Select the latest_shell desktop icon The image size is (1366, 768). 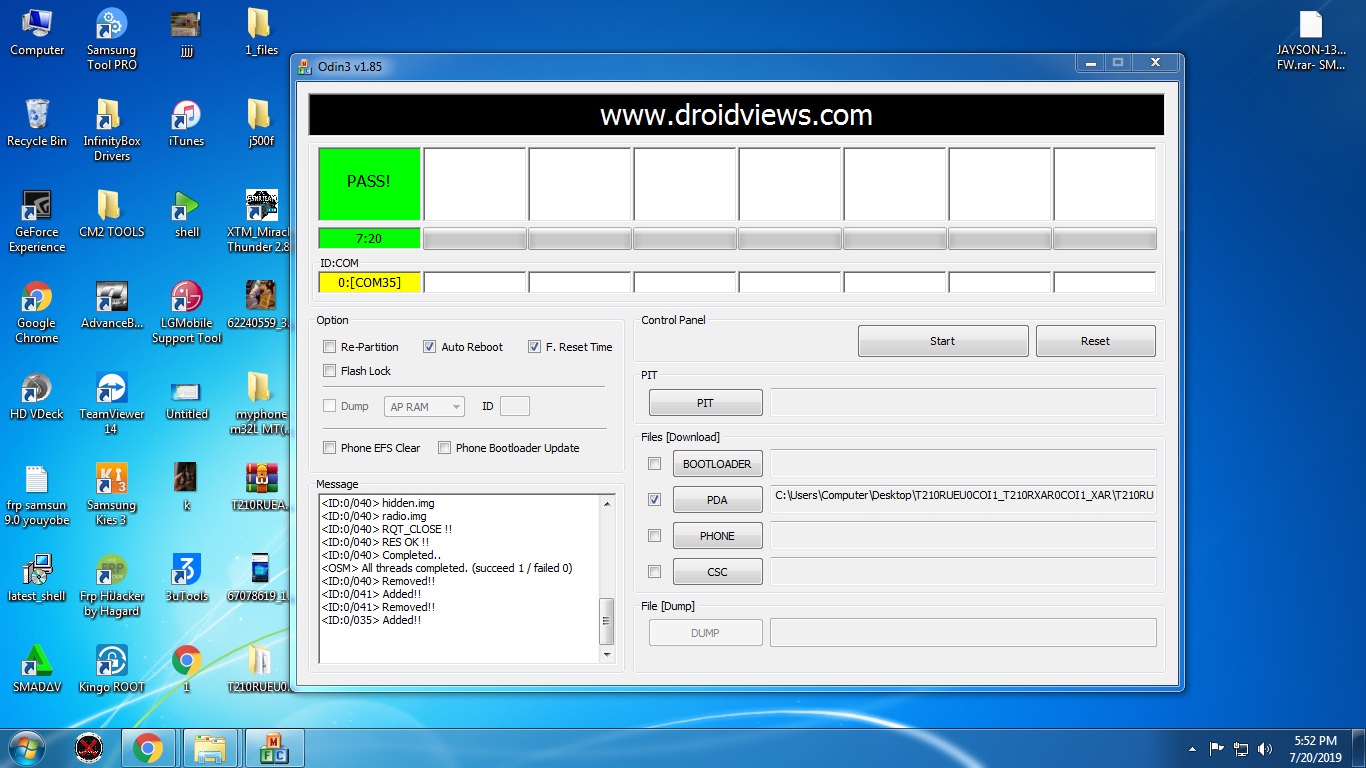(37, 578)
